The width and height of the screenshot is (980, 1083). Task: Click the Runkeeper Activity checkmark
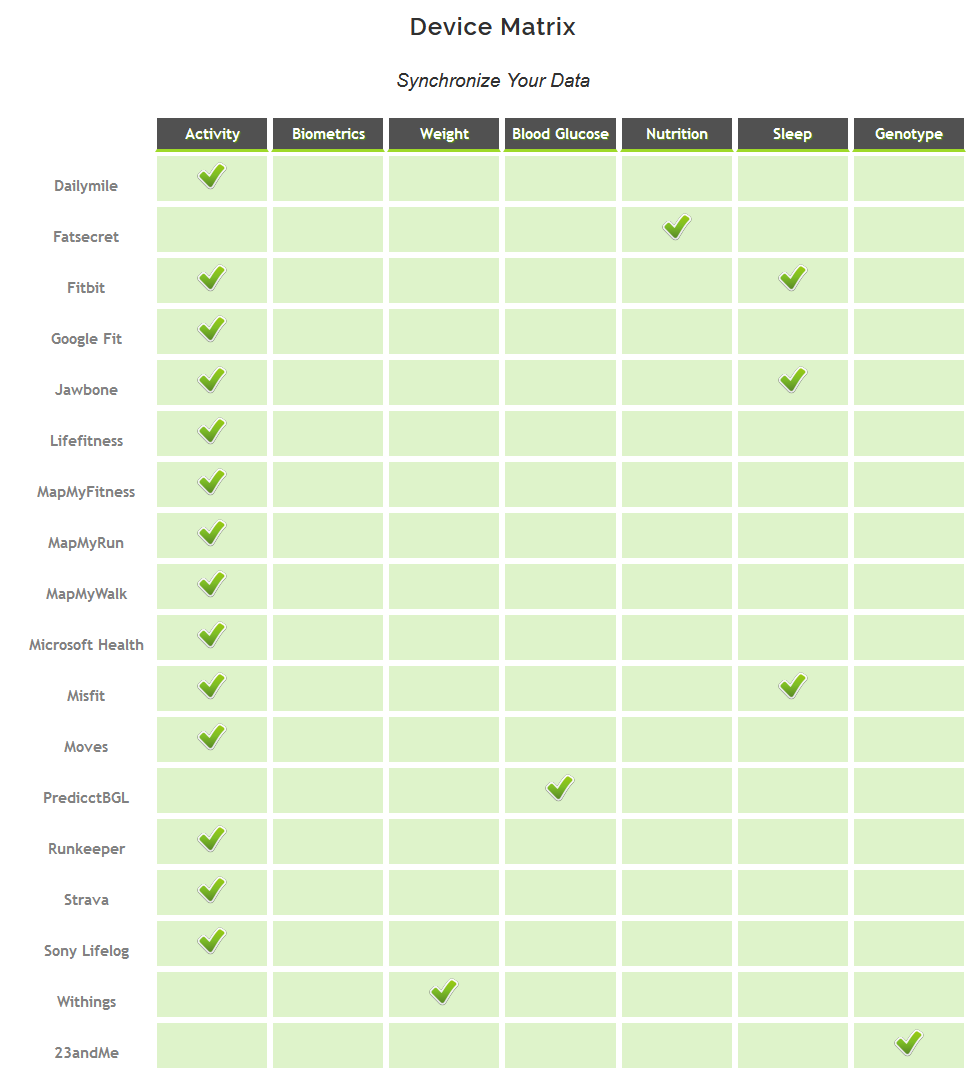click(x=212, y=839)
